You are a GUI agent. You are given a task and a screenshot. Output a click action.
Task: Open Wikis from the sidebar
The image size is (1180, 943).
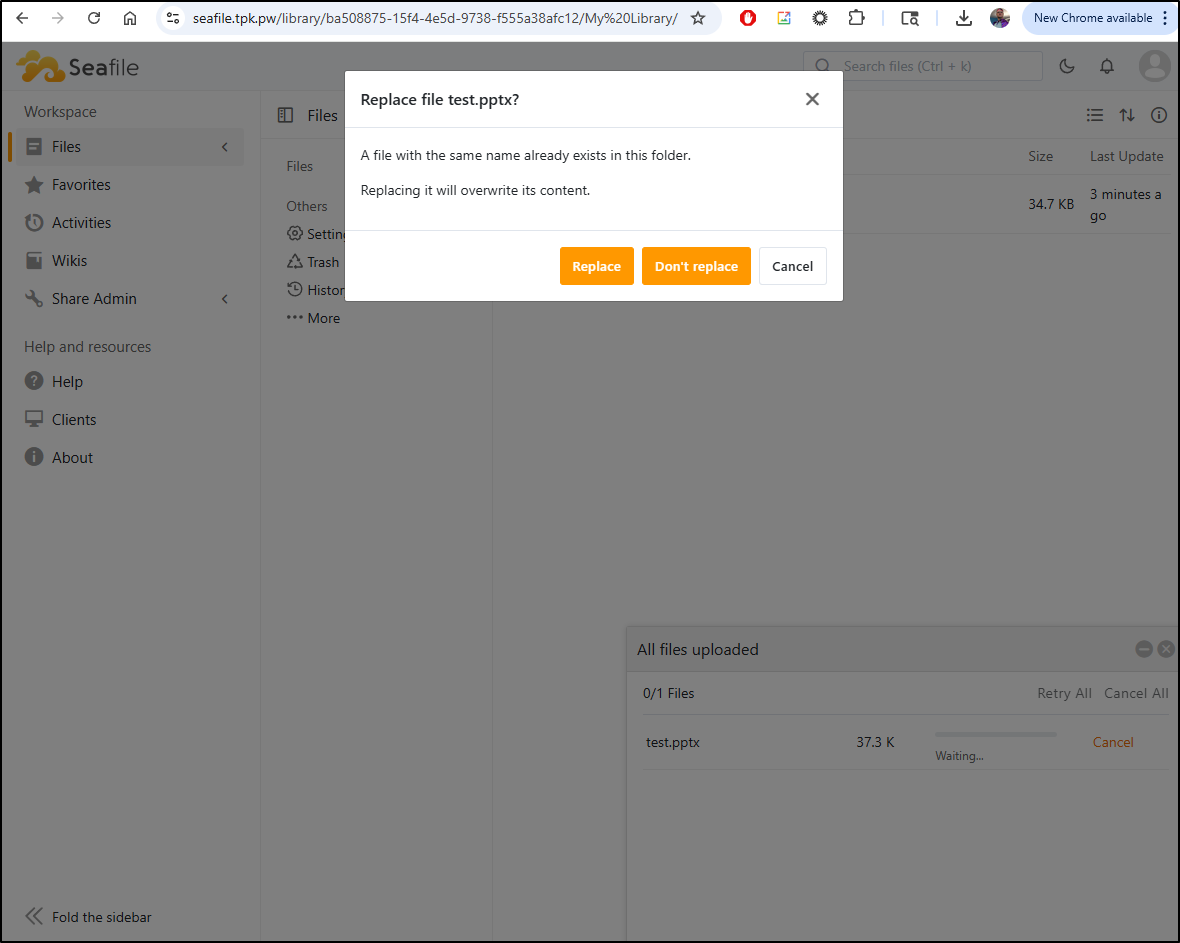tap(69, 261)
